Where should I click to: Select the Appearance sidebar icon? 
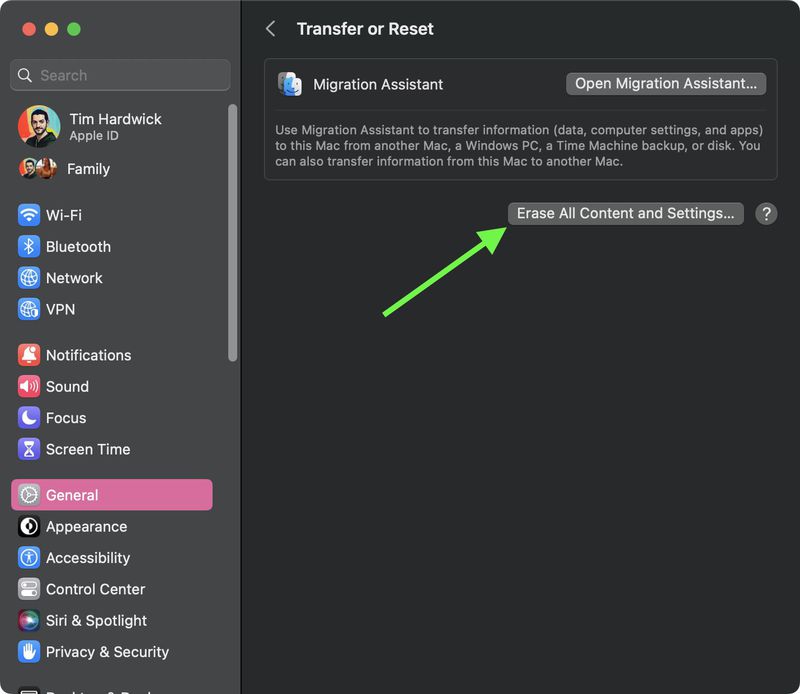(x=27, y=527)
